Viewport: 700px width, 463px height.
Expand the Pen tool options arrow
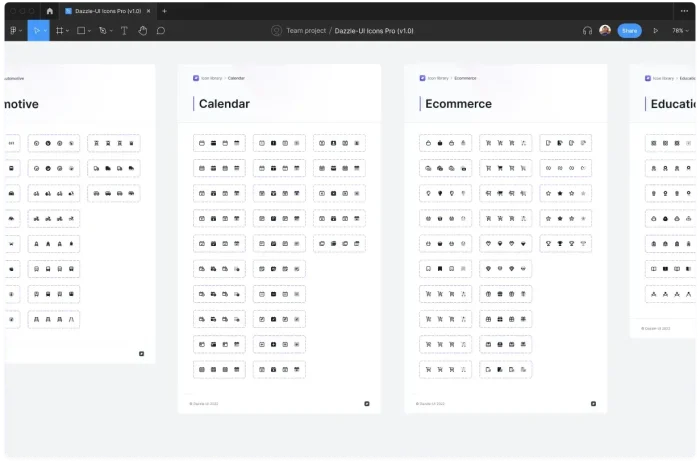(111, 31)
